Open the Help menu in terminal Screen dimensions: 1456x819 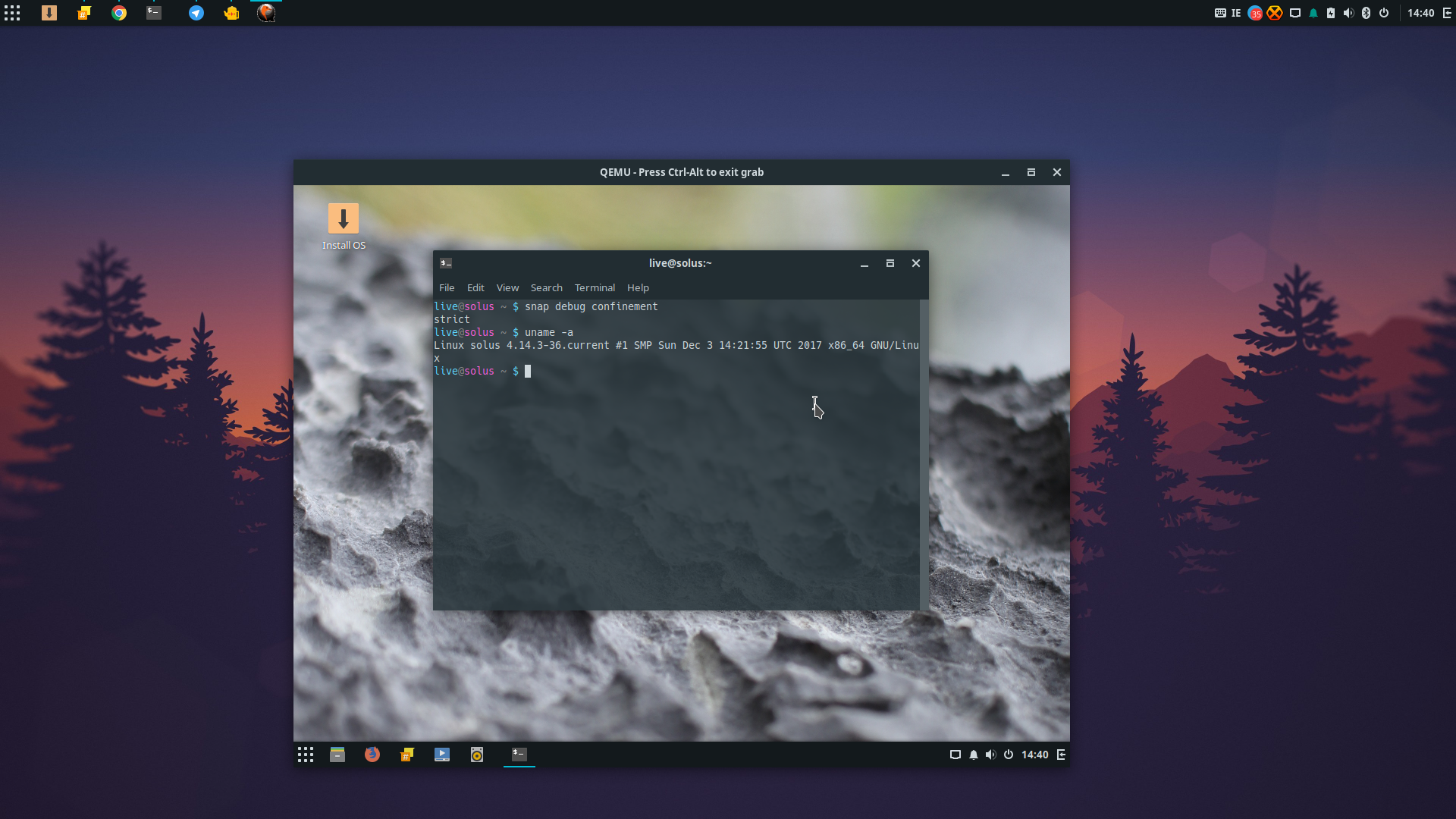(x=638, y=287)
